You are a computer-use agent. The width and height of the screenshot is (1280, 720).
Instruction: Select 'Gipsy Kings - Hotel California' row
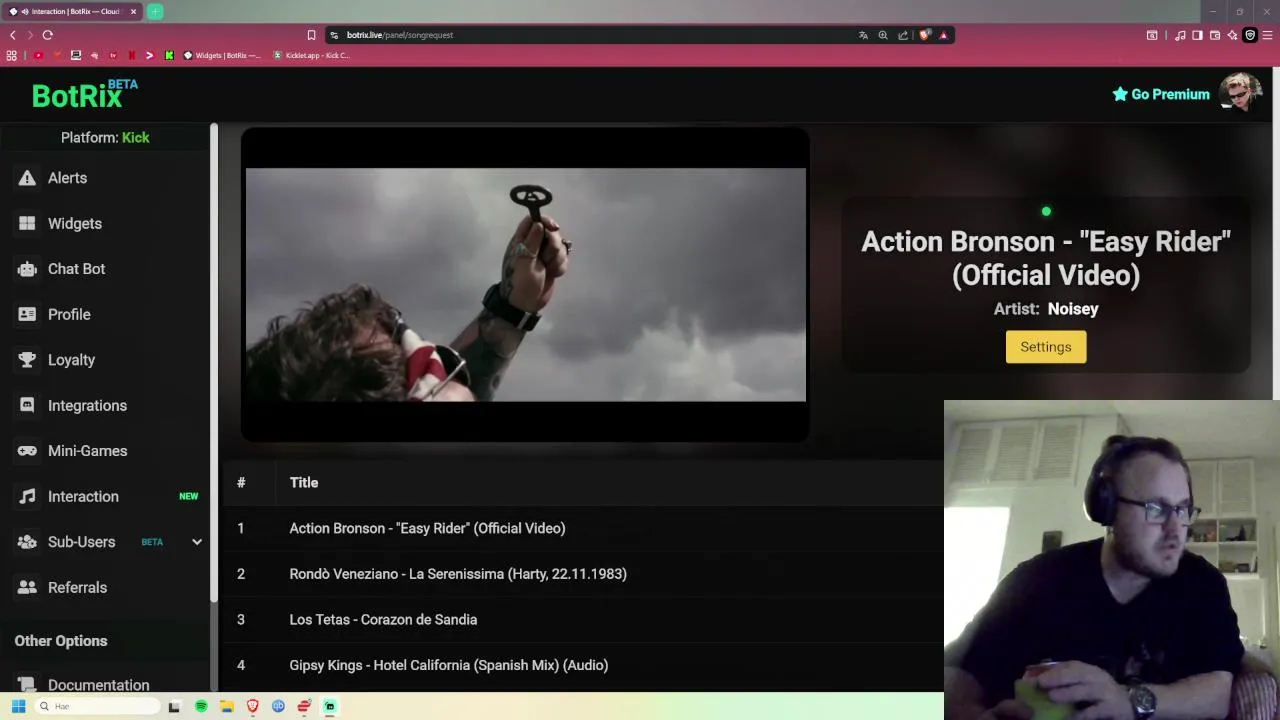click(582, 665)
